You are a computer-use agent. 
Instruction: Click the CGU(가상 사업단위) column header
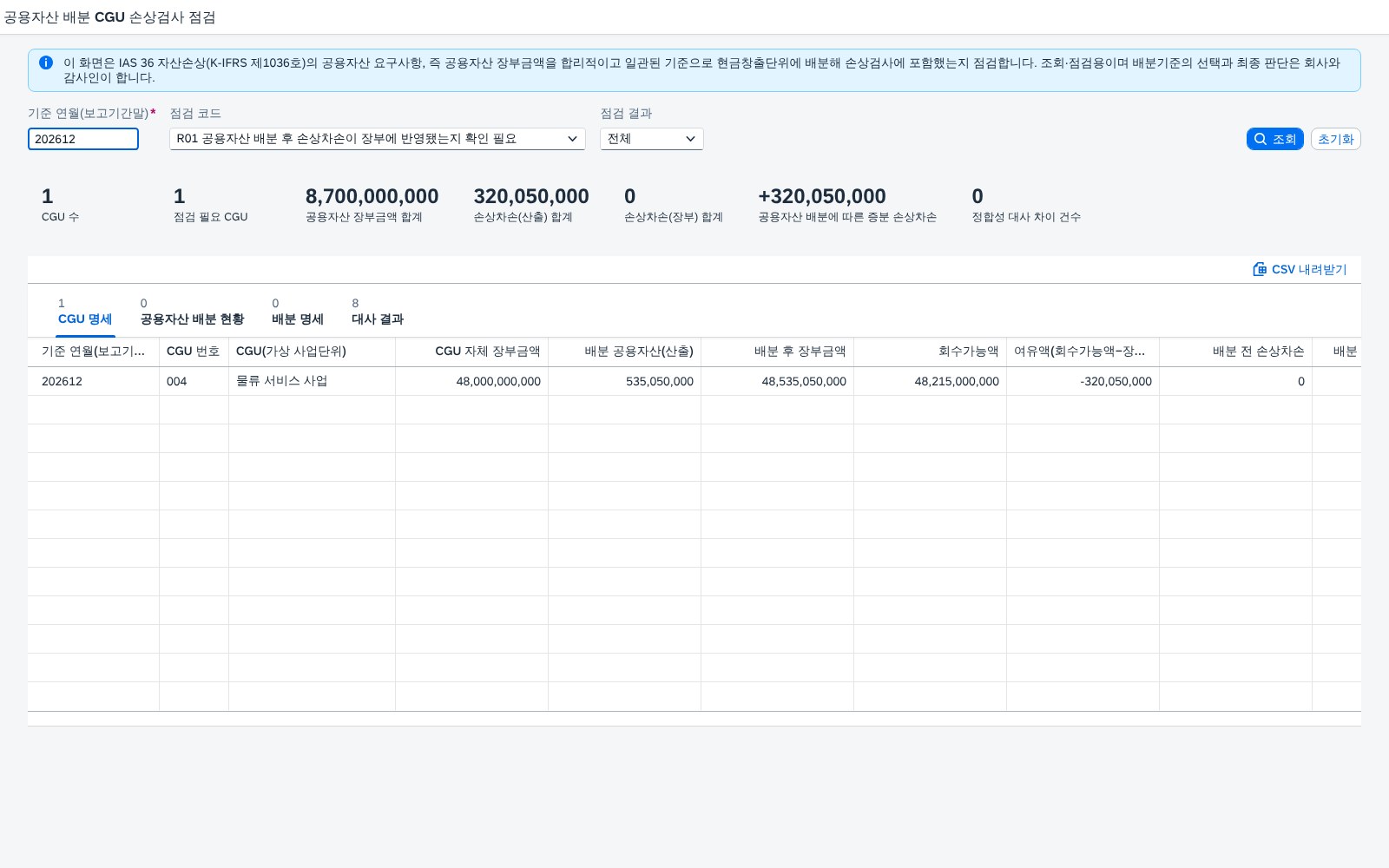tap(312, 352)
